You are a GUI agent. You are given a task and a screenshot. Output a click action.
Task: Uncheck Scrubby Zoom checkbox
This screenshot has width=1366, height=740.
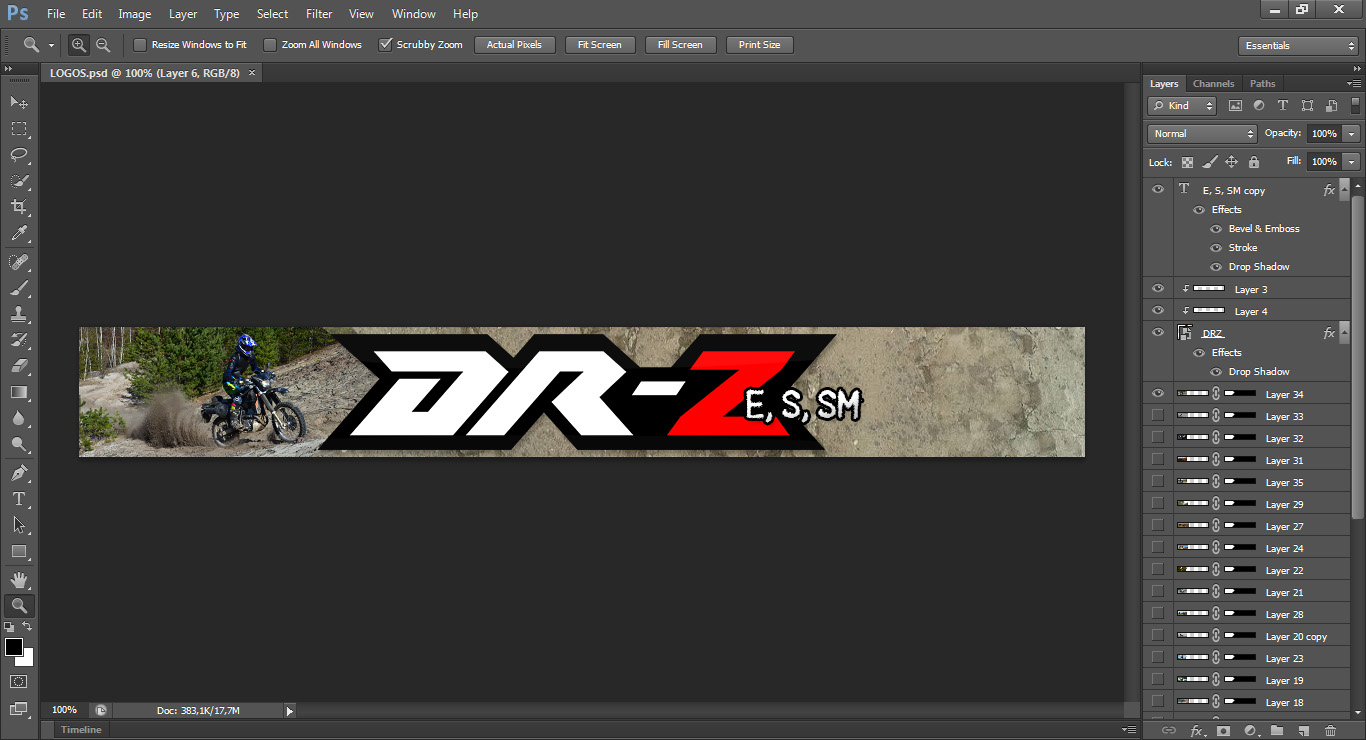385,45
